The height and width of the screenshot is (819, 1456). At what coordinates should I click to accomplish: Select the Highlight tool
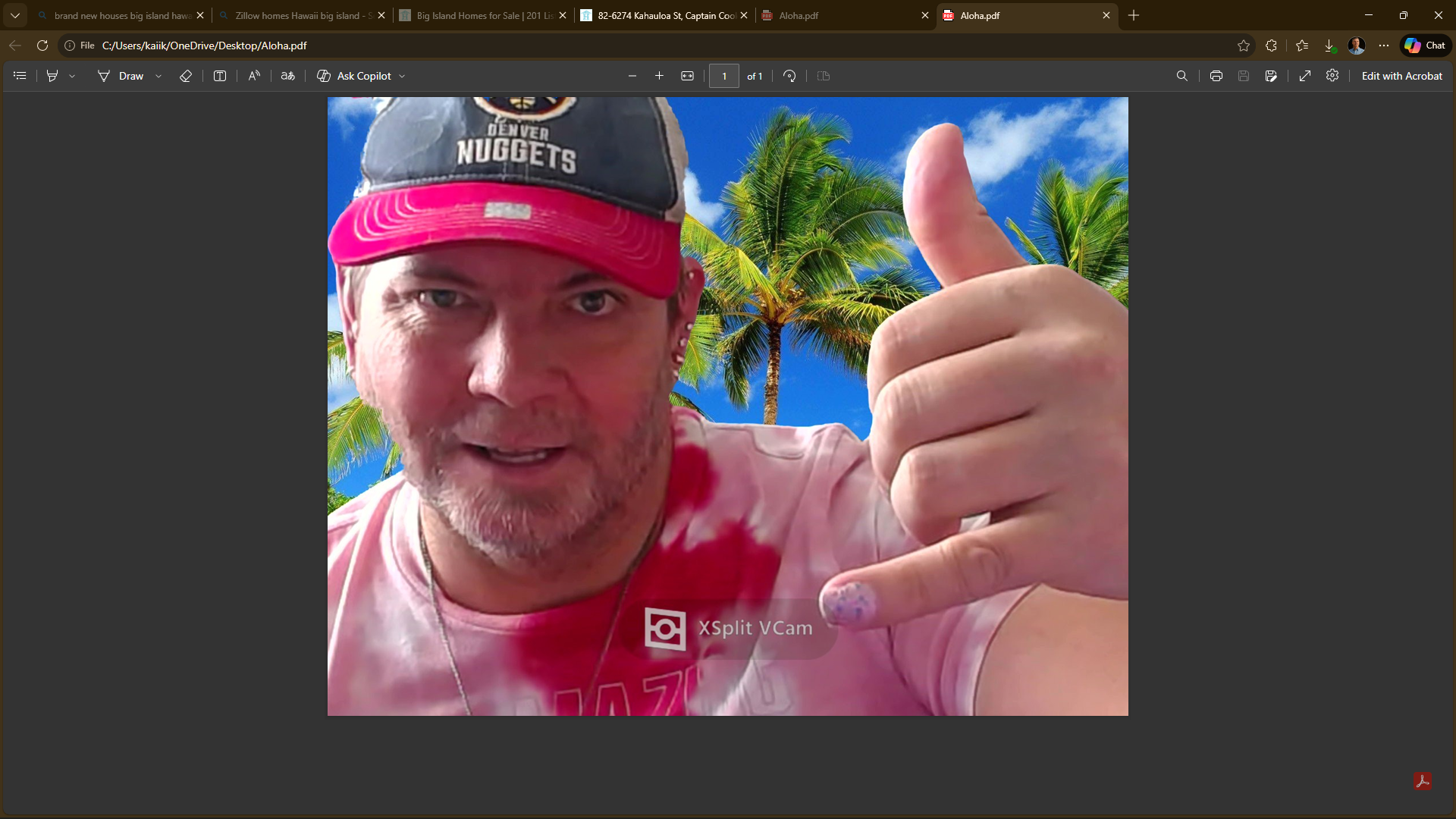point(52,76)
